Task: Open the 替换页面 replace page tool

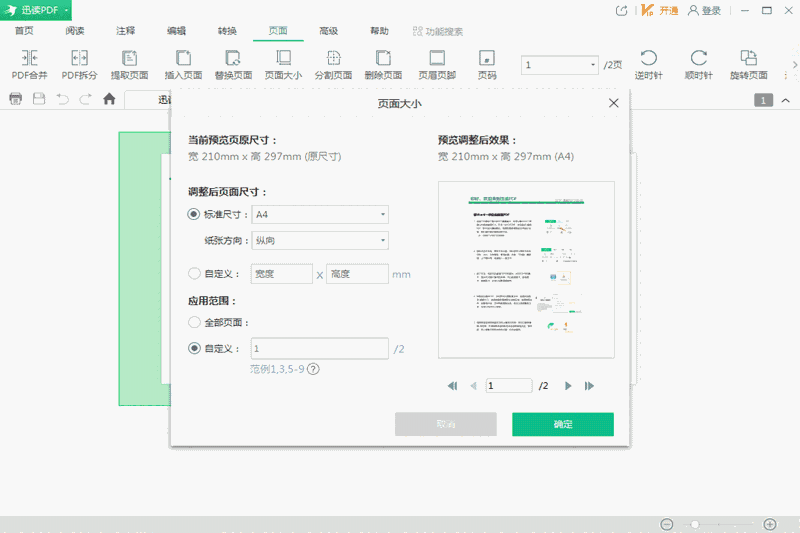Action: point(232,59)
